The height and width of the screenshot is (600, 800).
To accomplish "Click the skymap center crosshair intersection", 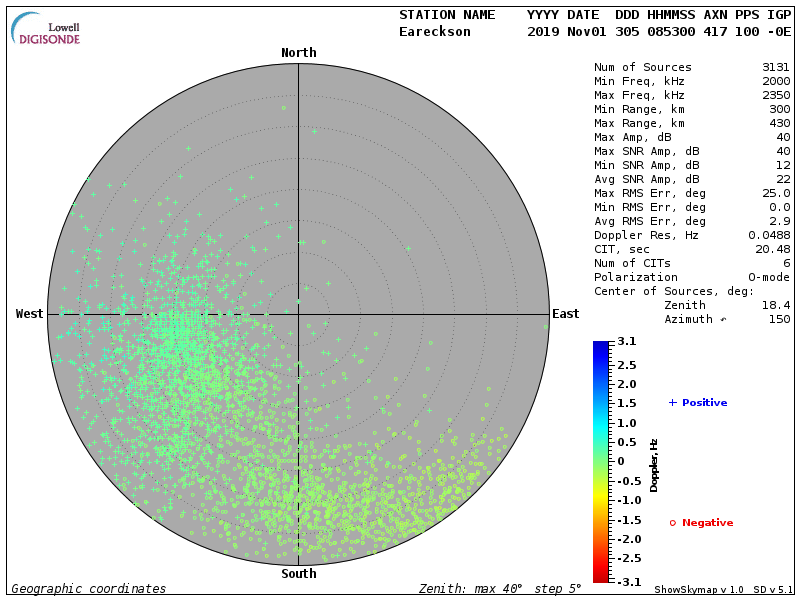I will (x=298, y=314).
